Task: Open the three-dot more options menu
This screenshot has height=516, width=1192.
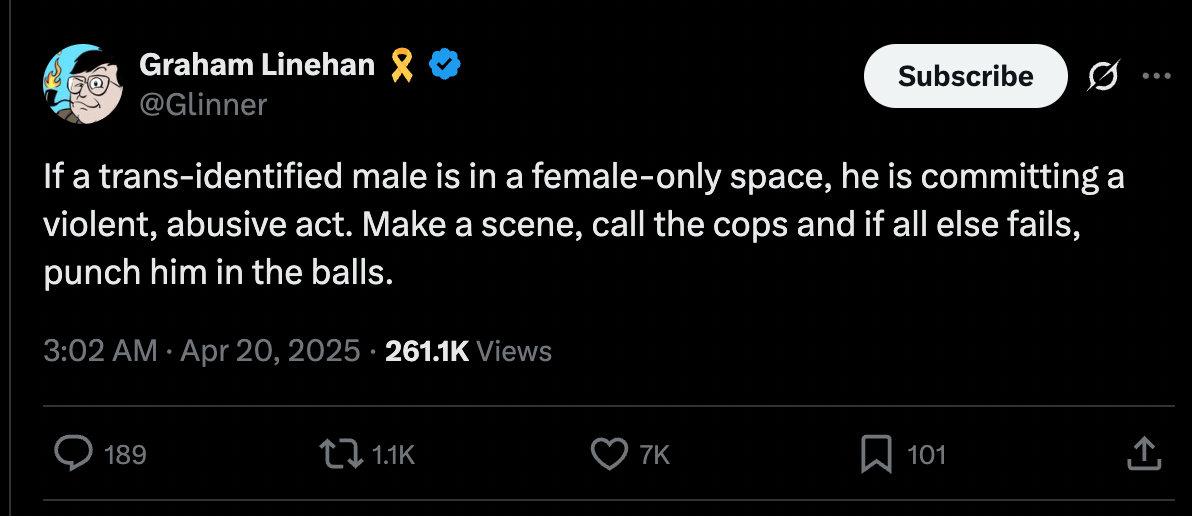Action: pyautogui.click(x=1156, y=76)
